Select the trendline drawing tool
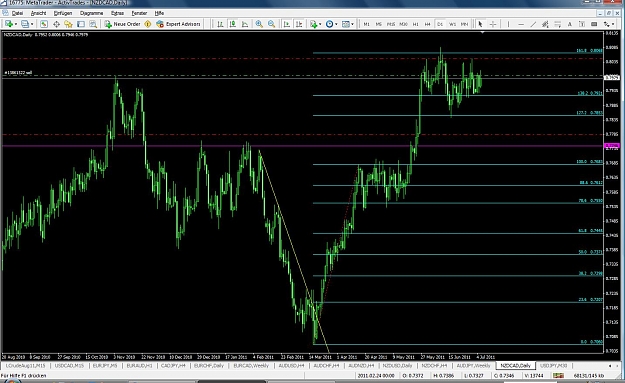 click(x=533, y=24)
